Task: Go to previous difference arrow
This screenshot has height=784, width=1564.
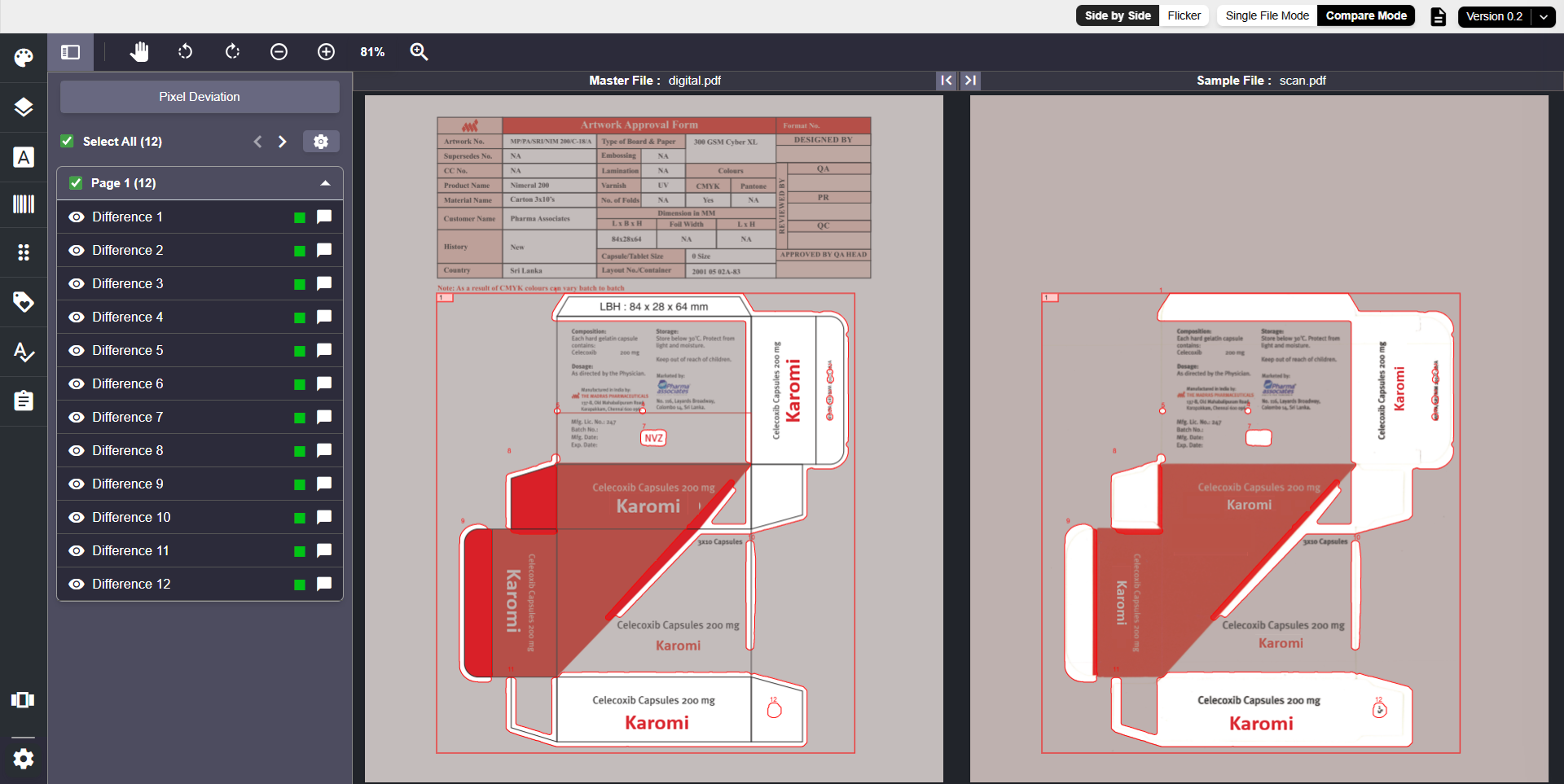Action: tap(257, 142)
